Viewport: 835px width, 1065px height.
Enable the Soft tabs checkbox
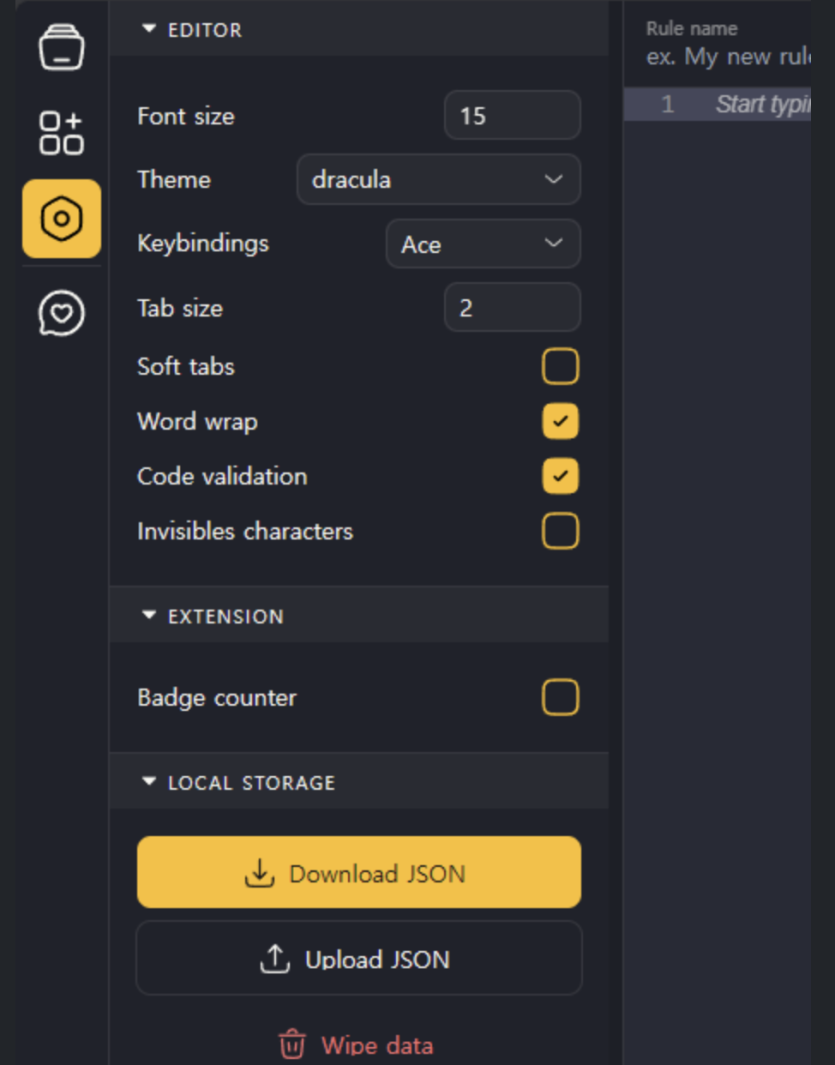561,366
